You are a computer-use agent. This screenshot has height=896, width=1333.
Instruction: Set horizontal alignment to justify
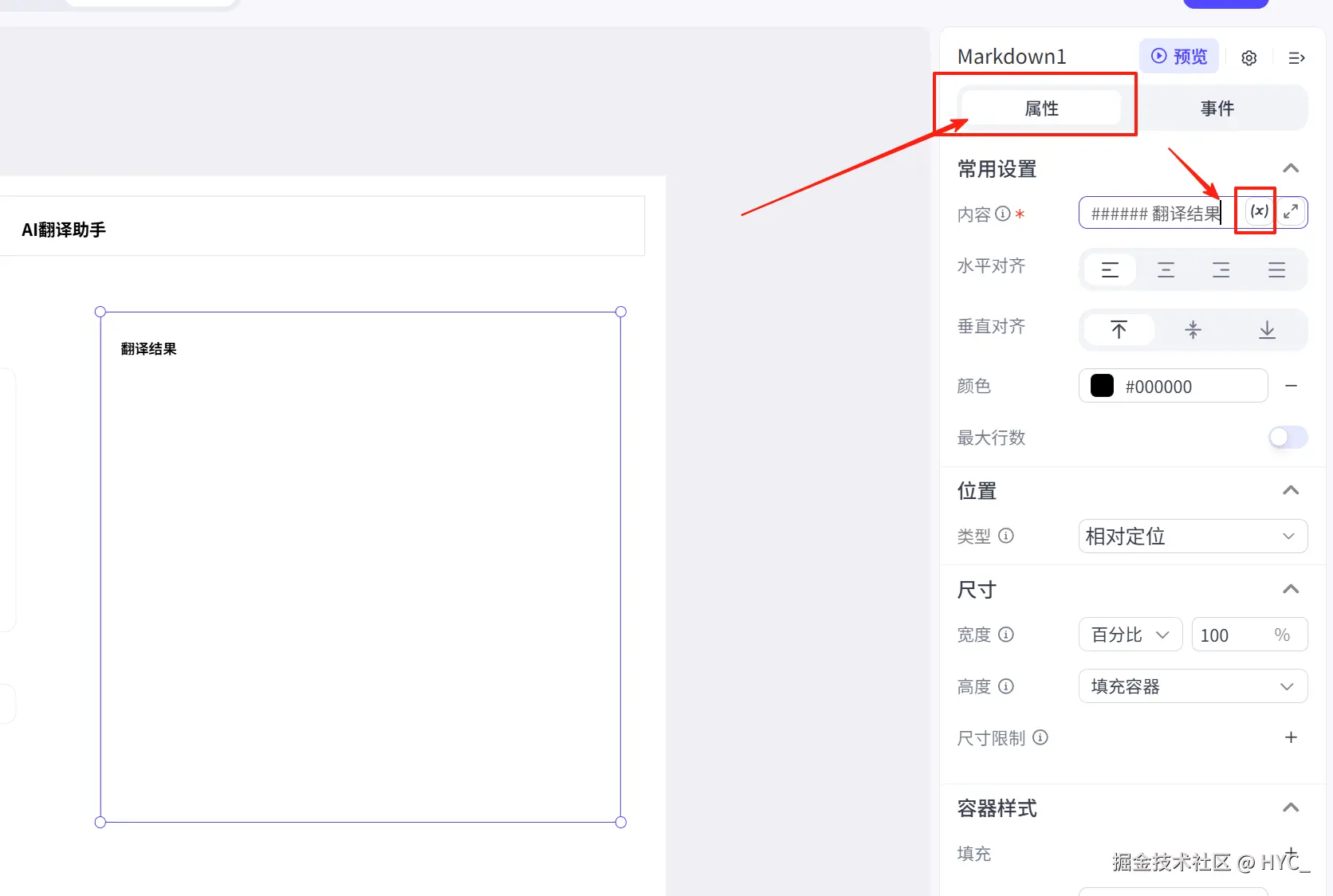[1276, 269]
